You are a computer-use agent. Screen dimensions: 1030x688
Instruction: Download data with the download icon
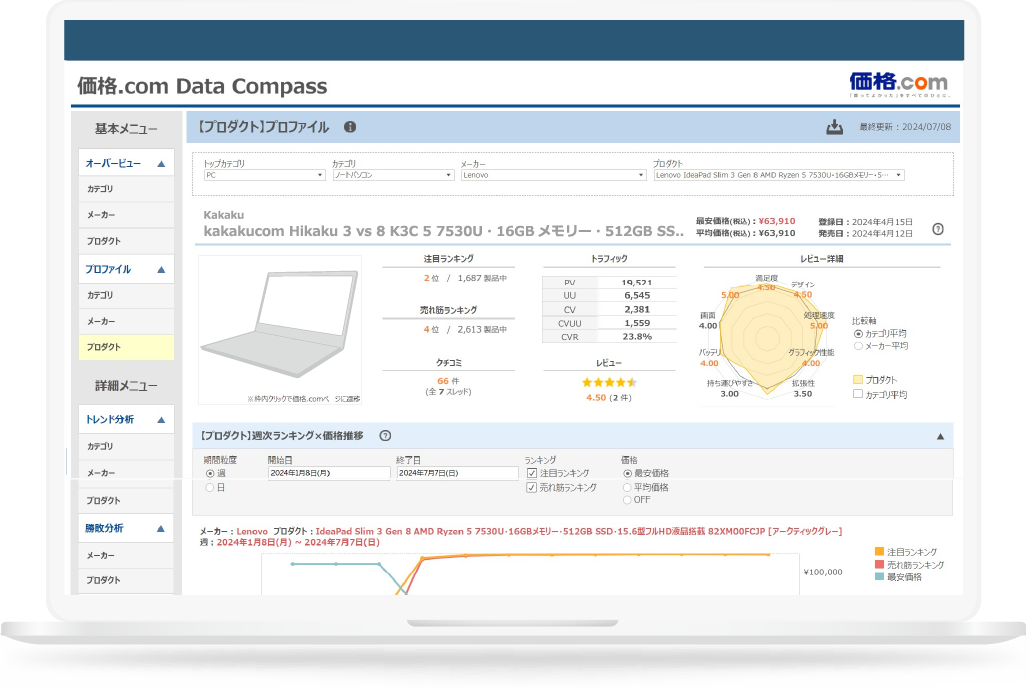point(834,127)
